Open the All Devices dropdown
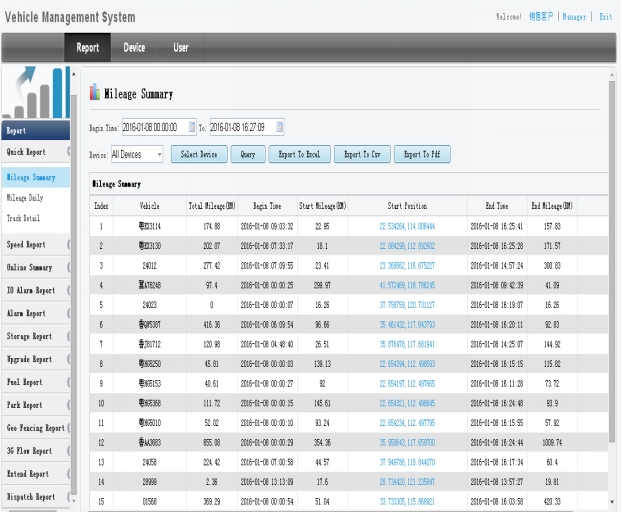 [x=137, y=154]
